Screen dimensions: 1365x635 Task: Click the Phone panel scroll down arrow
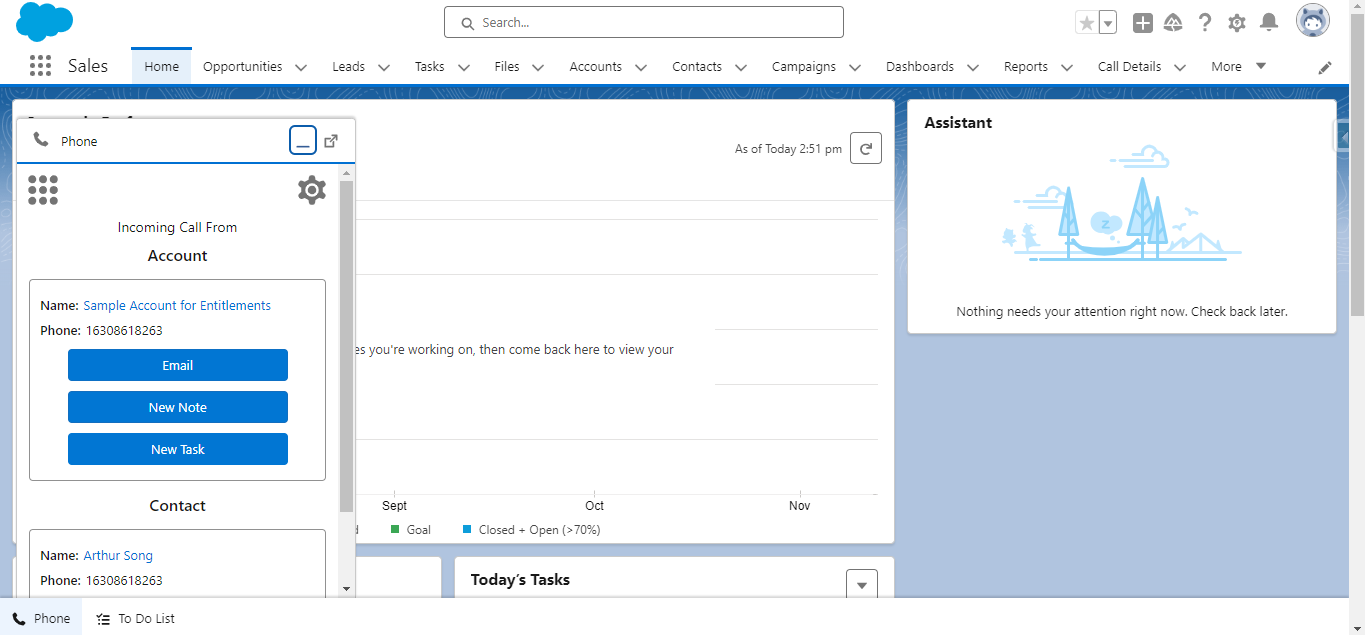(x=347, y=589)
